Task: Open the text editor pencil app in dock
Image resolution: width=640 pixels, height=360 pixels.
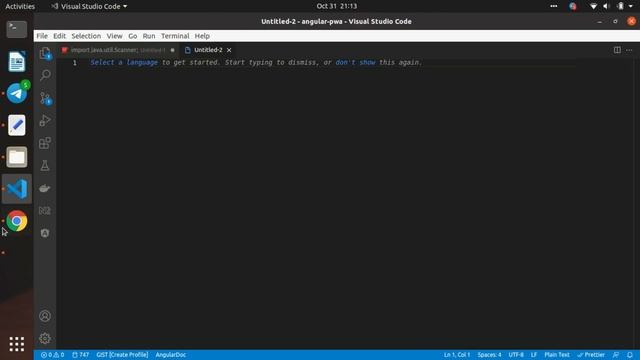Action: [17, 125]
